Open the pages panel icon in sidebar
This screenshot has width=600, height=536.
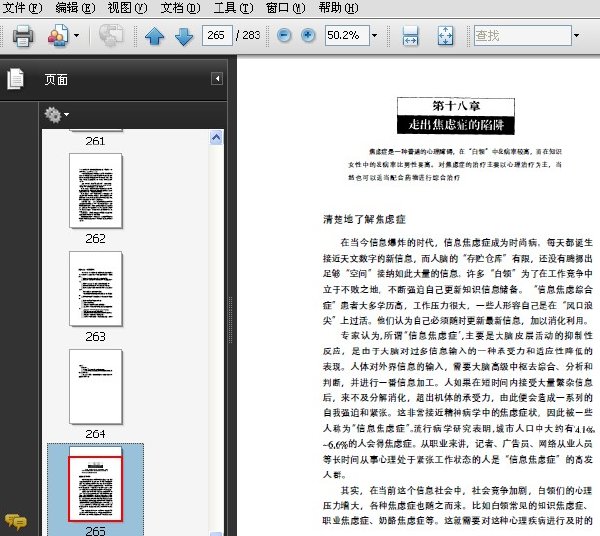[15, 79]
